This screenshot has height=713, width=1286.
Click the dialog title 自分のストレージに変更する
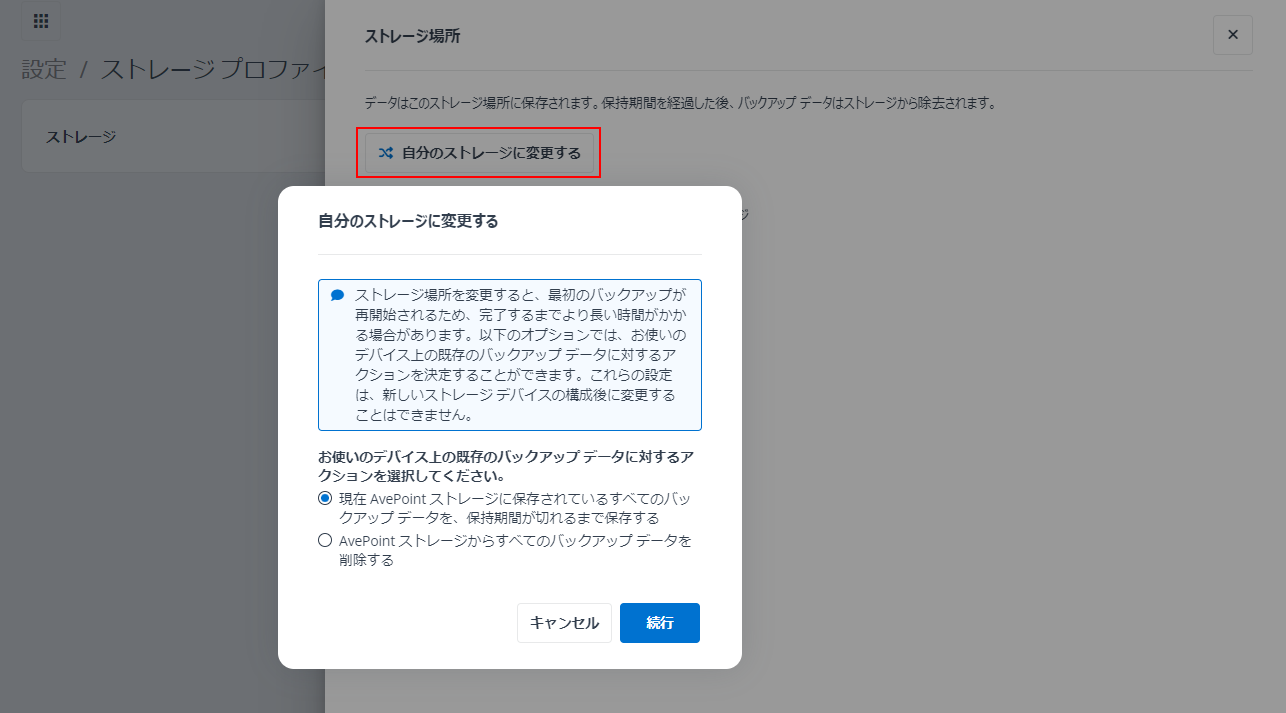click(x=408, y=221)
